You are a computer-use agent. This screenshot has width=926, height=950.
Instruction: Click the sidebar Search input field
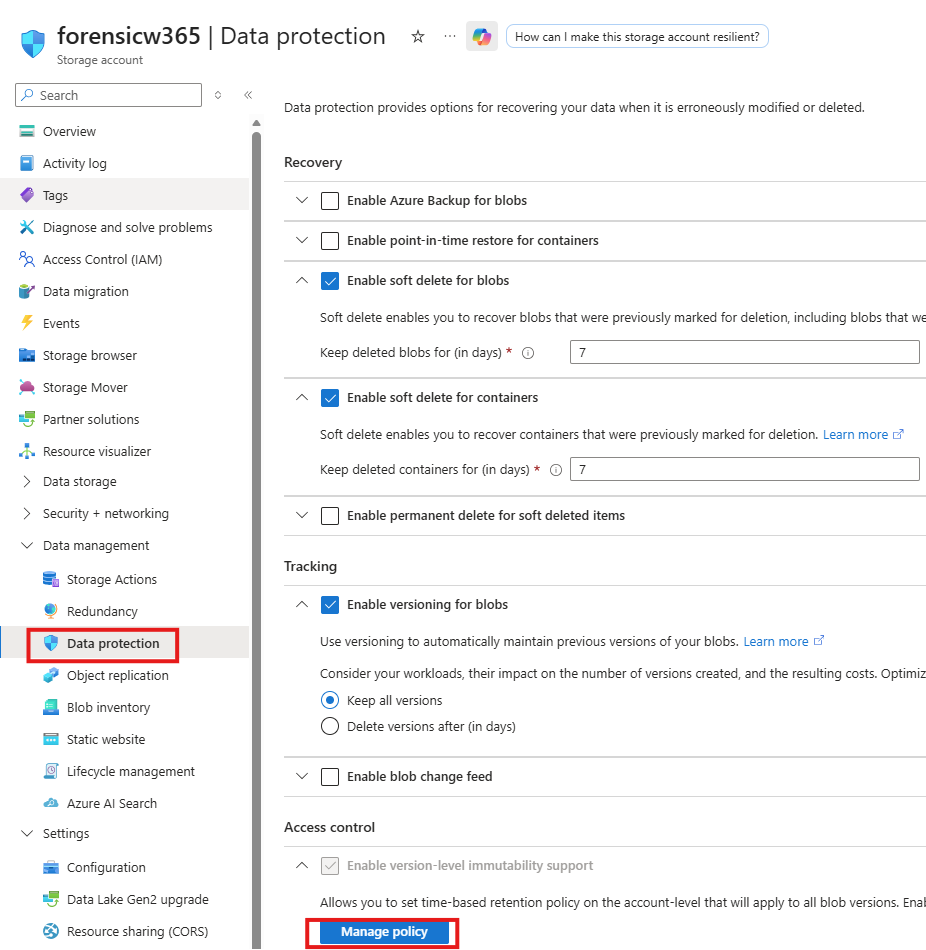pos(108,95)
